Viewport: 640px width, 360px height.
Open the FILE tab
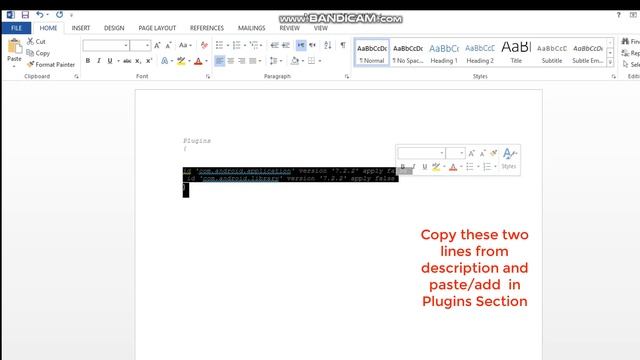(16, 28)
